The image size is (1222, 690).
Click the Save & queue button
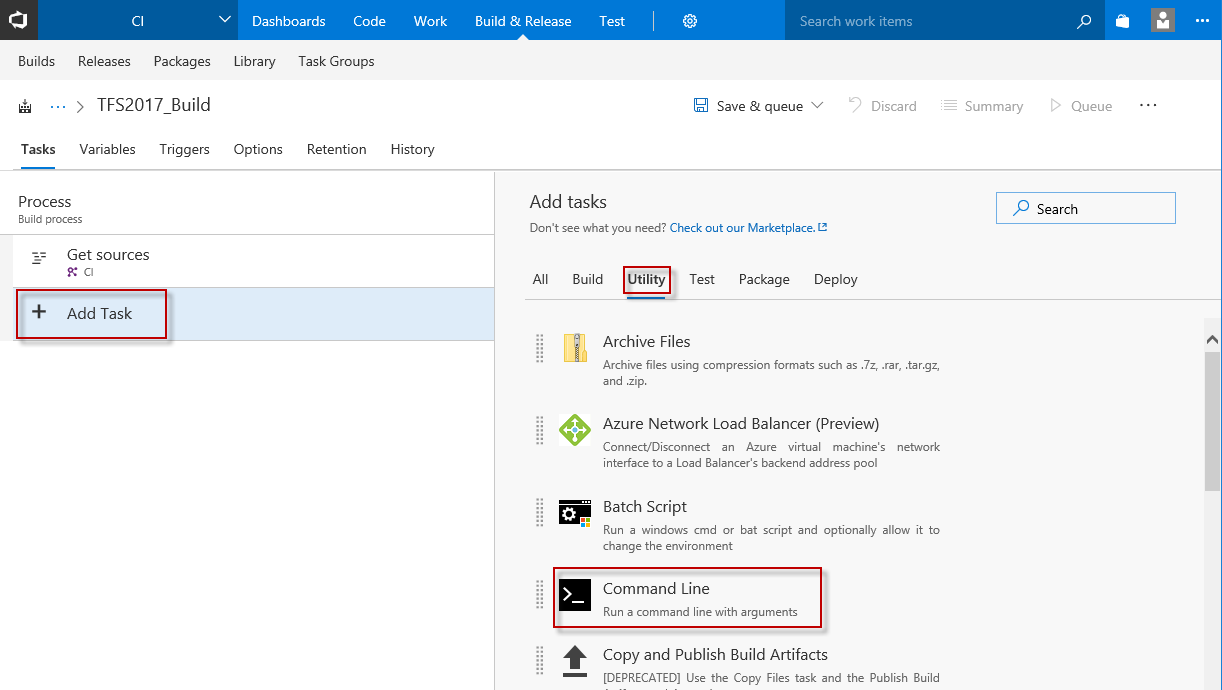click(749, 106)
